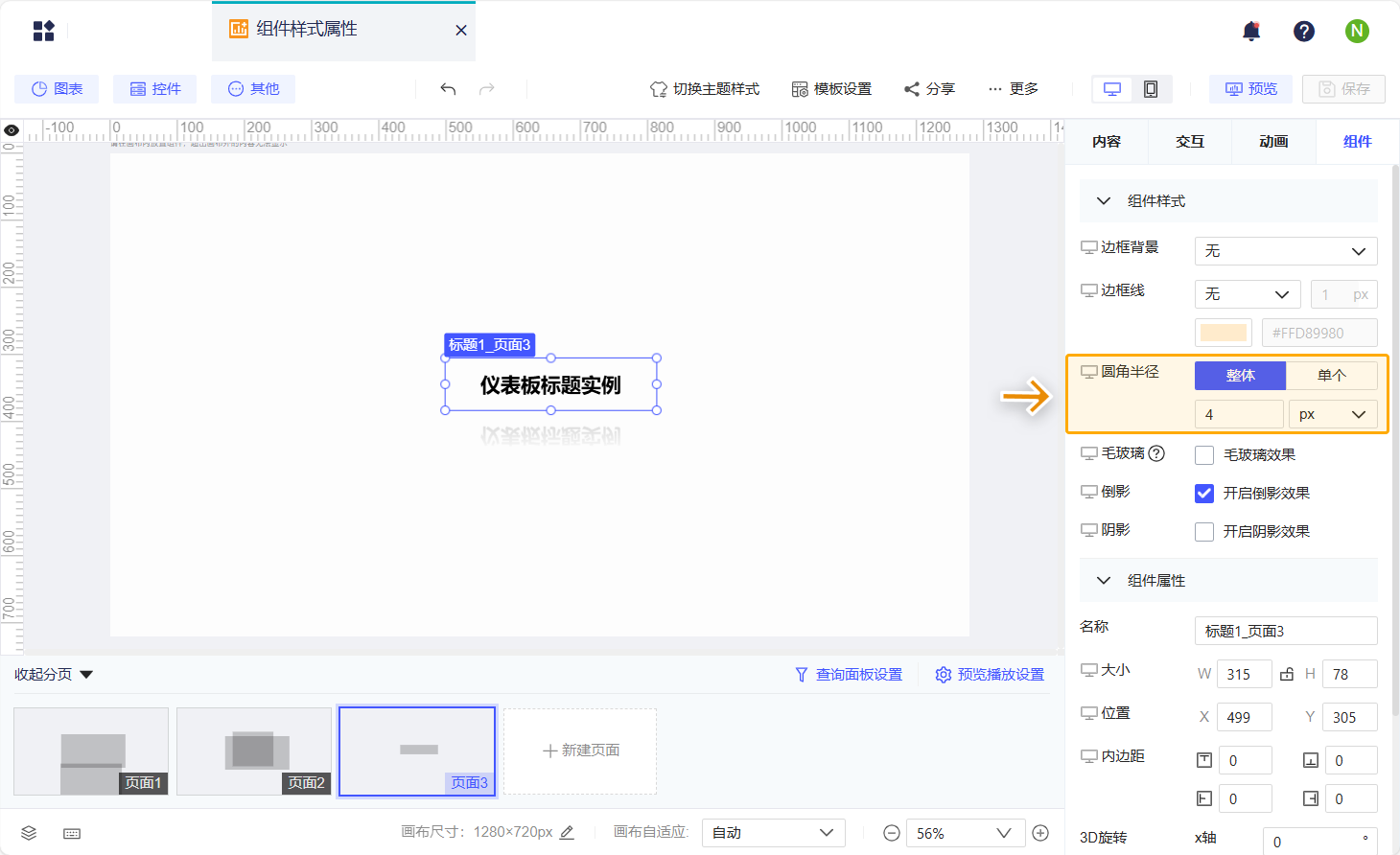1400x855 pixels.
Task: Click the border line color swatch
Action: [x=1224, y=333]
